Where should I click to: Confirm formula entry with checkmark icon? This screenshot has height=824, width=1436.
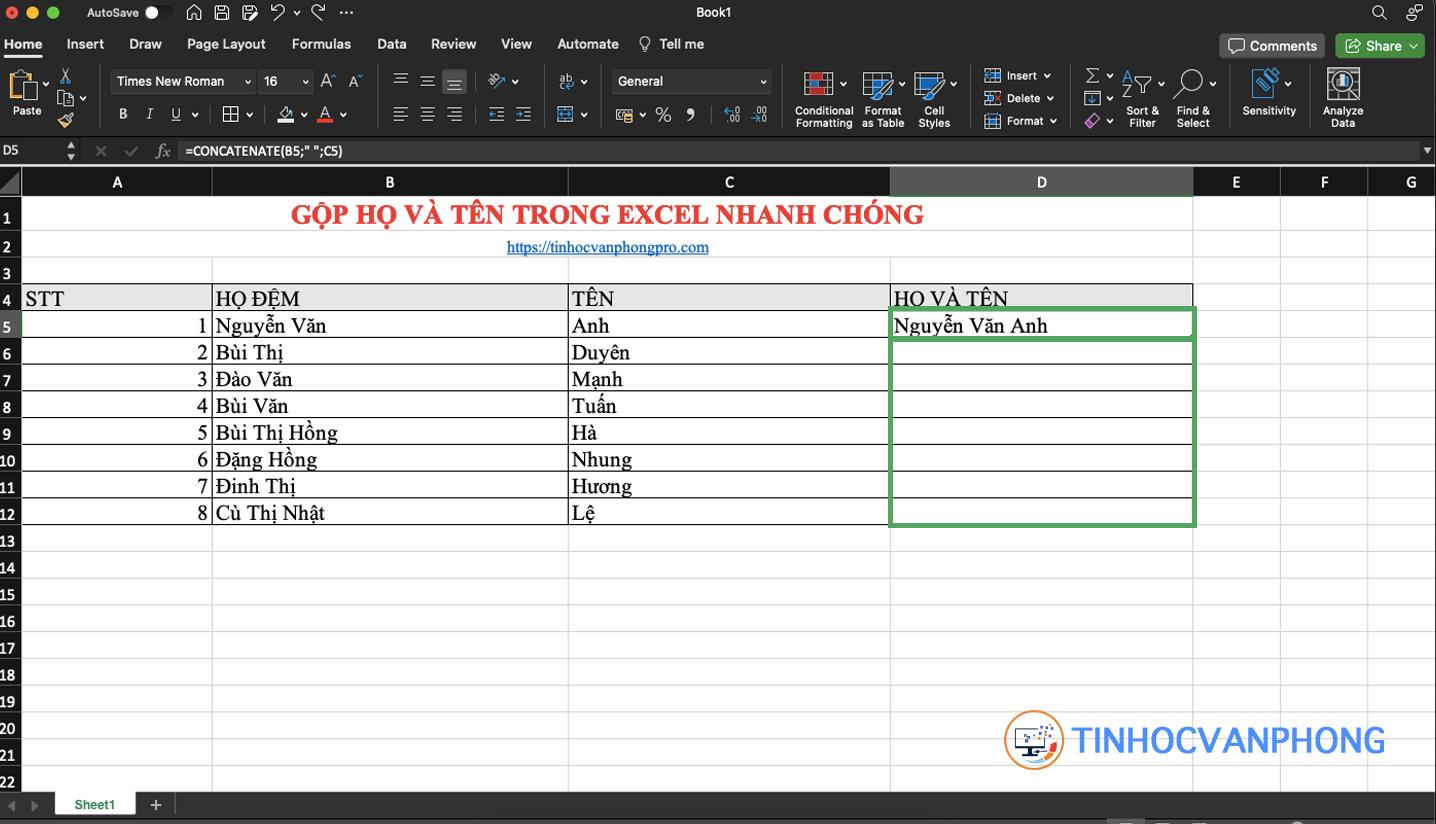131,151
